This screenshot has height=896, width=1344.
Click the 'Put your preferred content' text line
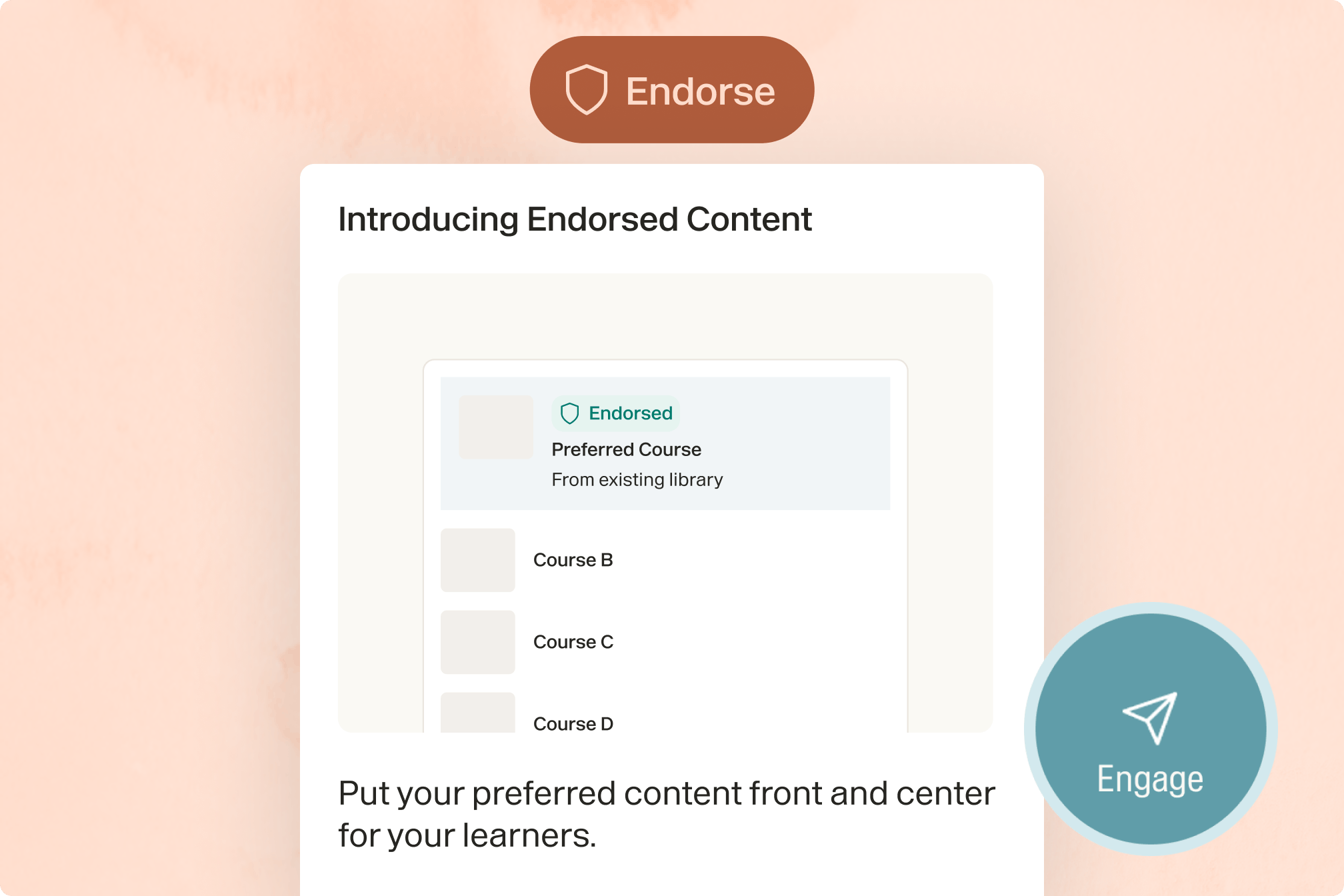click(666, 793)
